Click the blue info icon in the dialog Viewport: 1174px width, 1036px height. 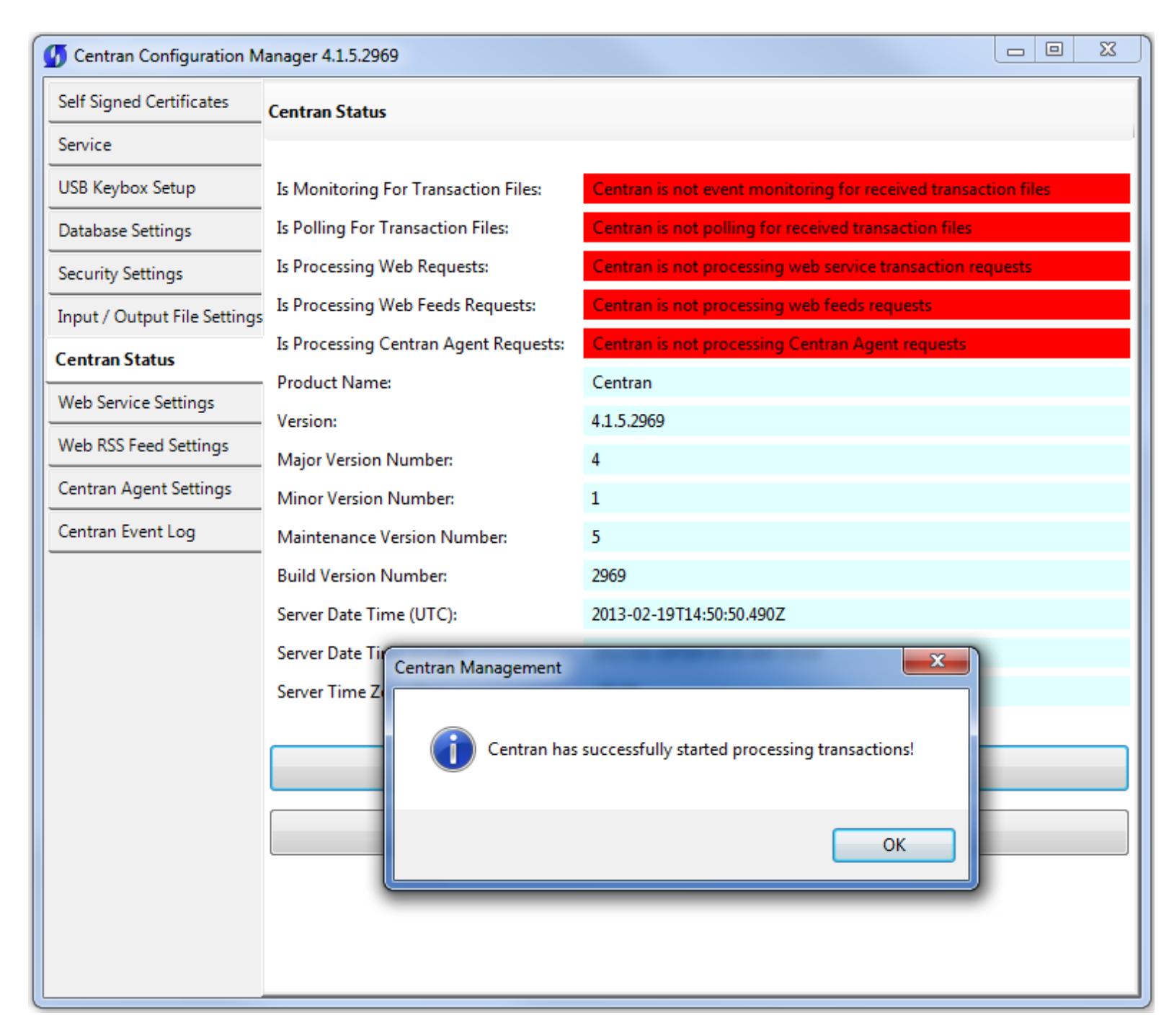pos(452,749)
